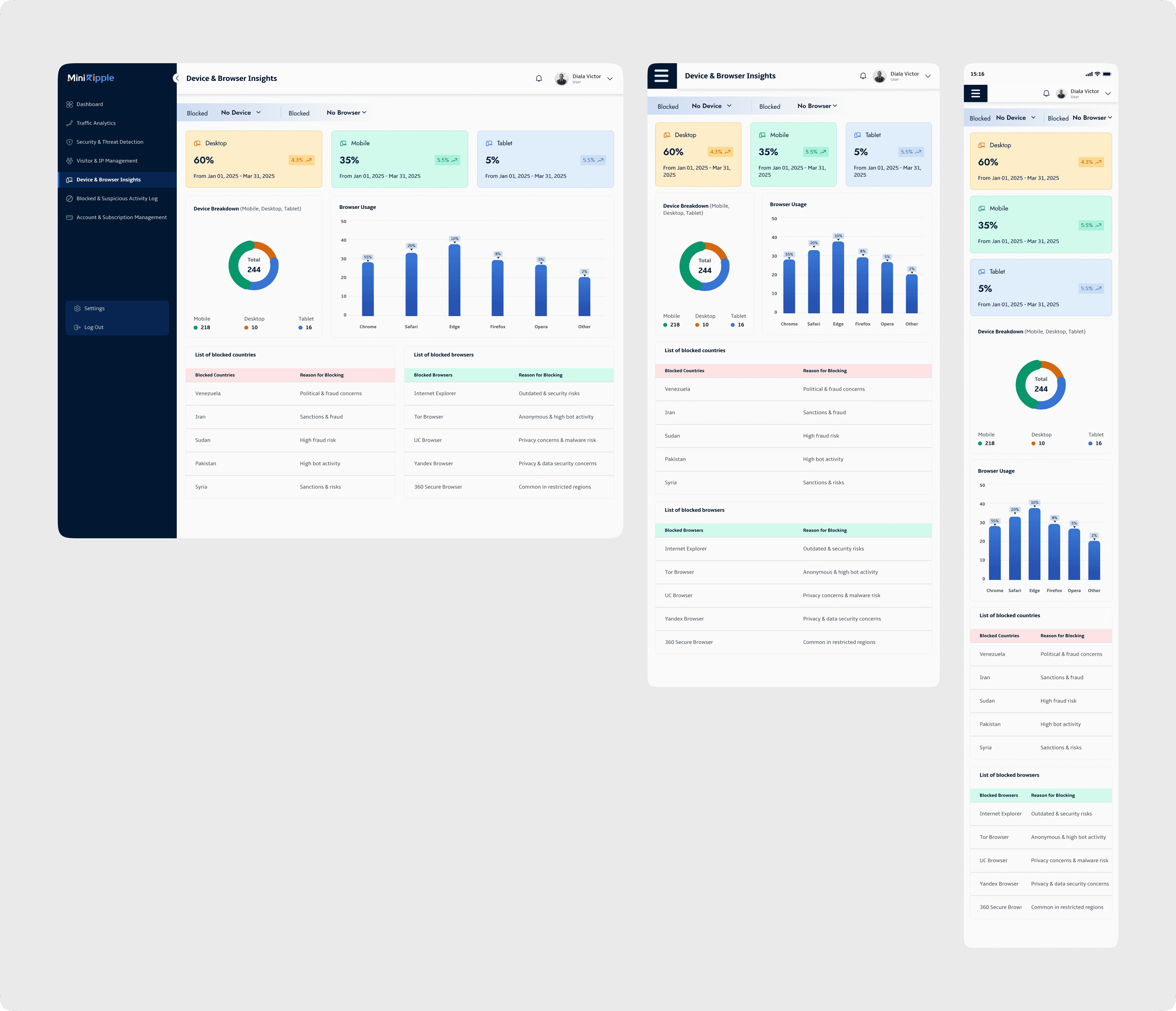
Task: Open Dashboard from the dark sidebar
Action: [89, 104]
